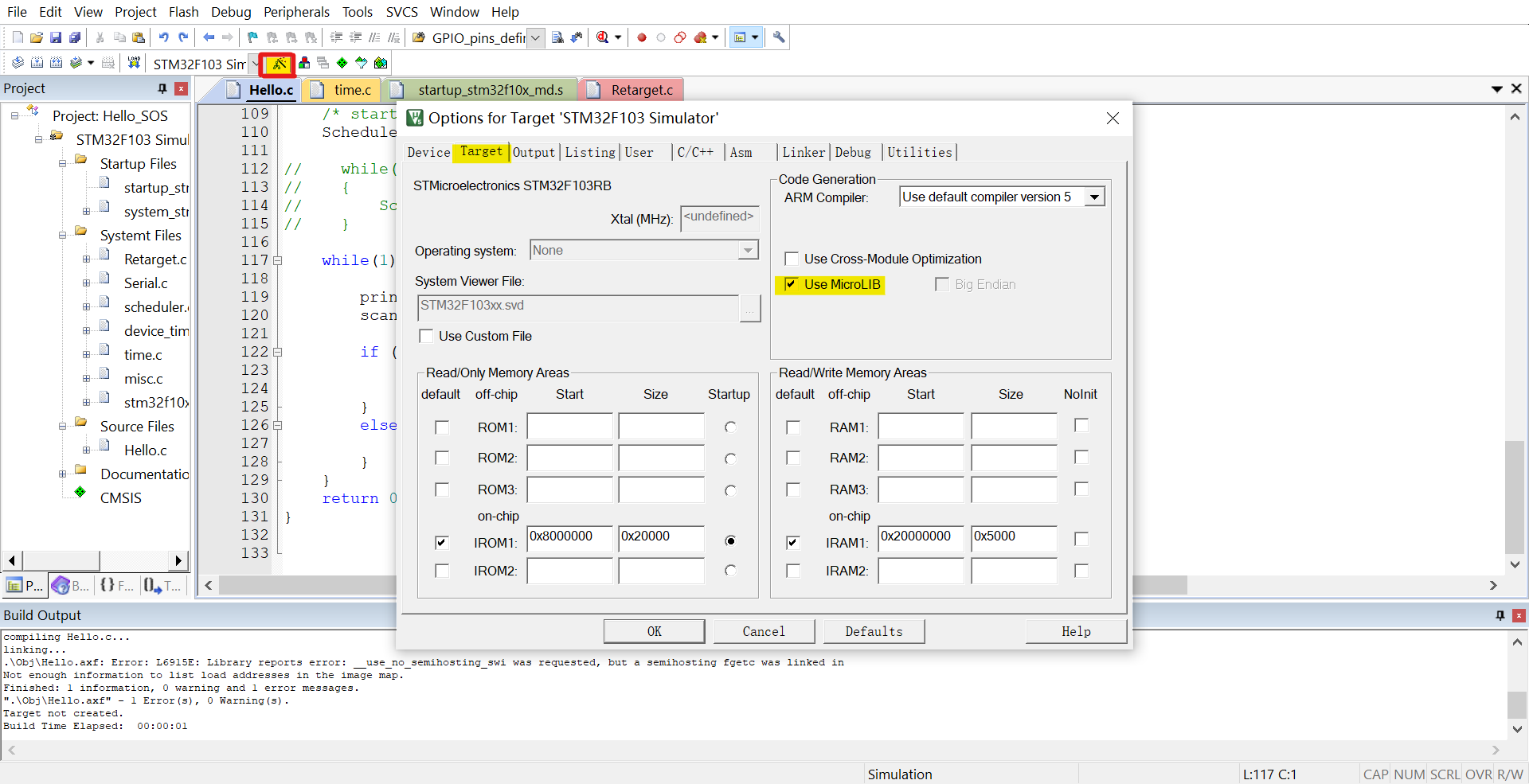Save the current file using the toolbar
The height and width of the screenshot is (784, 1529).
(56, 37)
